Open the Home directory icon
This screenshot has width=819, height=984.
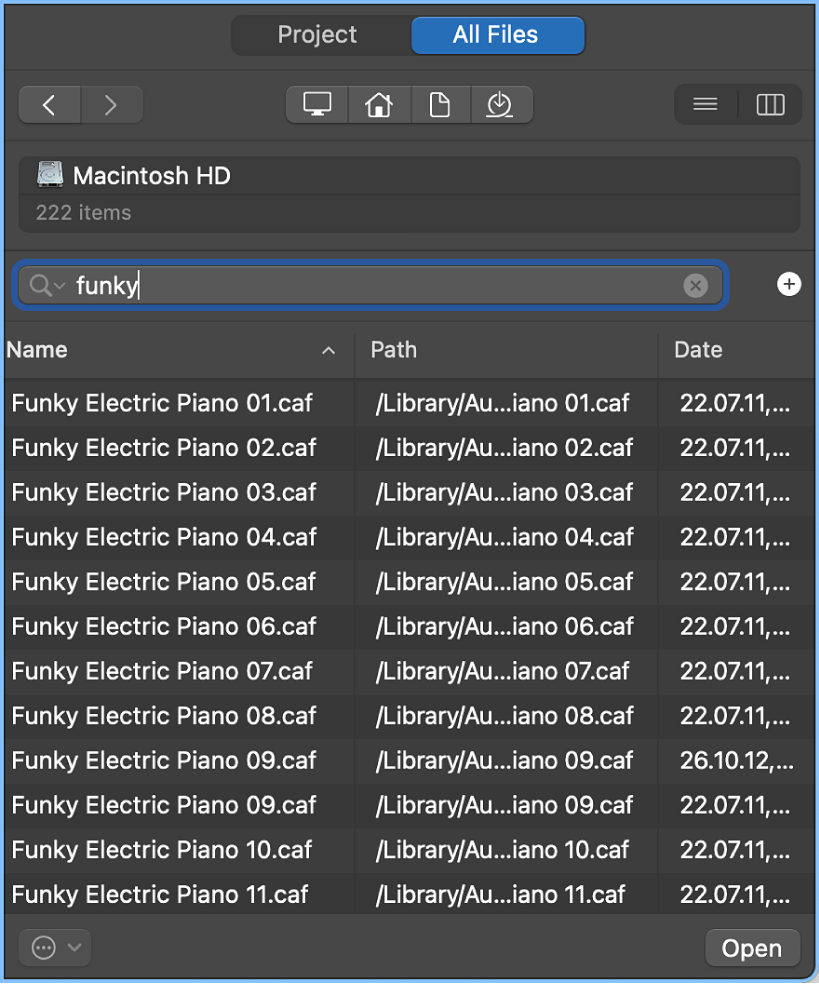coord(379,104)
